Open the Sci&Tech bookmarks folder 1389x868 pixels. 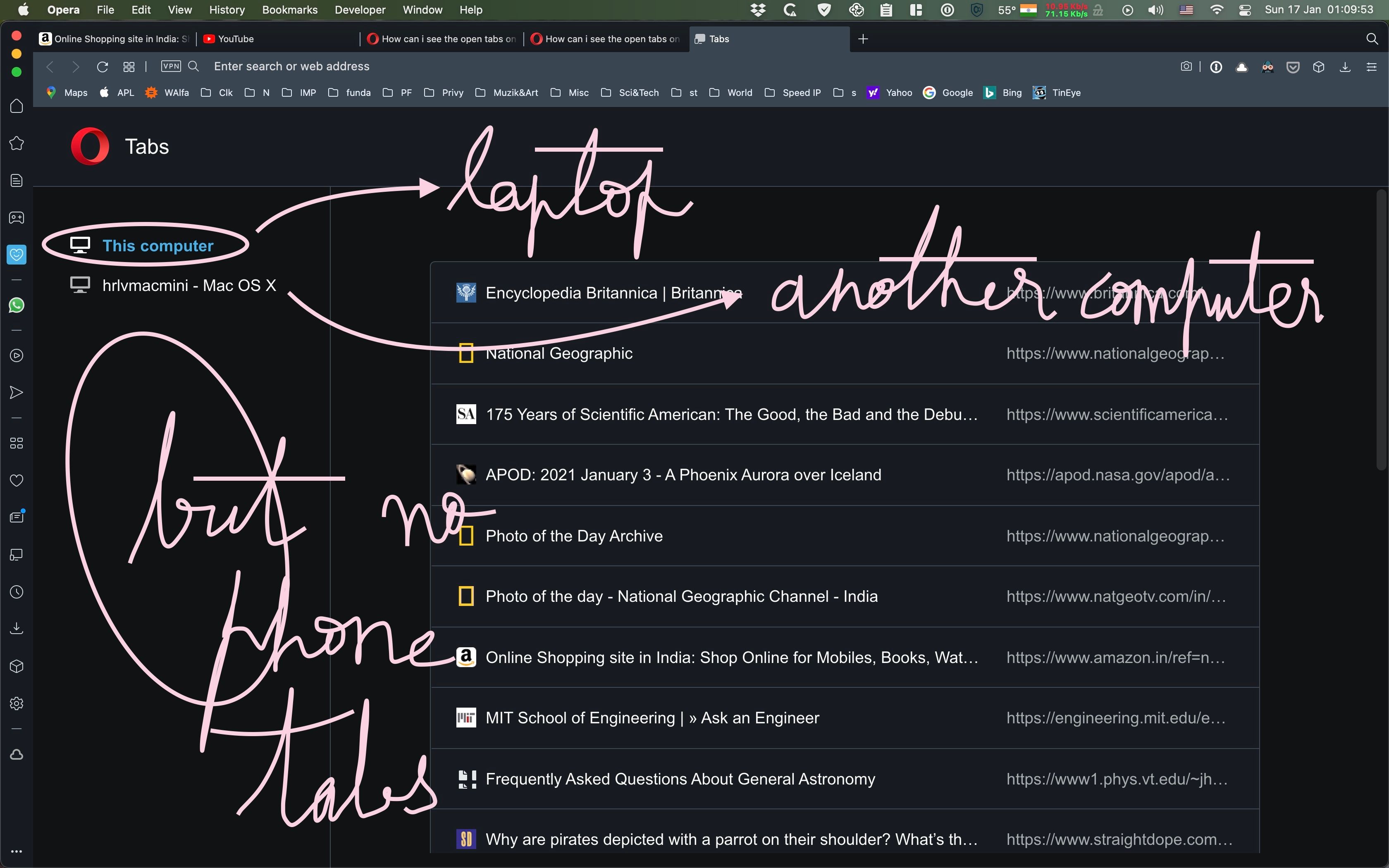(630, 93)
